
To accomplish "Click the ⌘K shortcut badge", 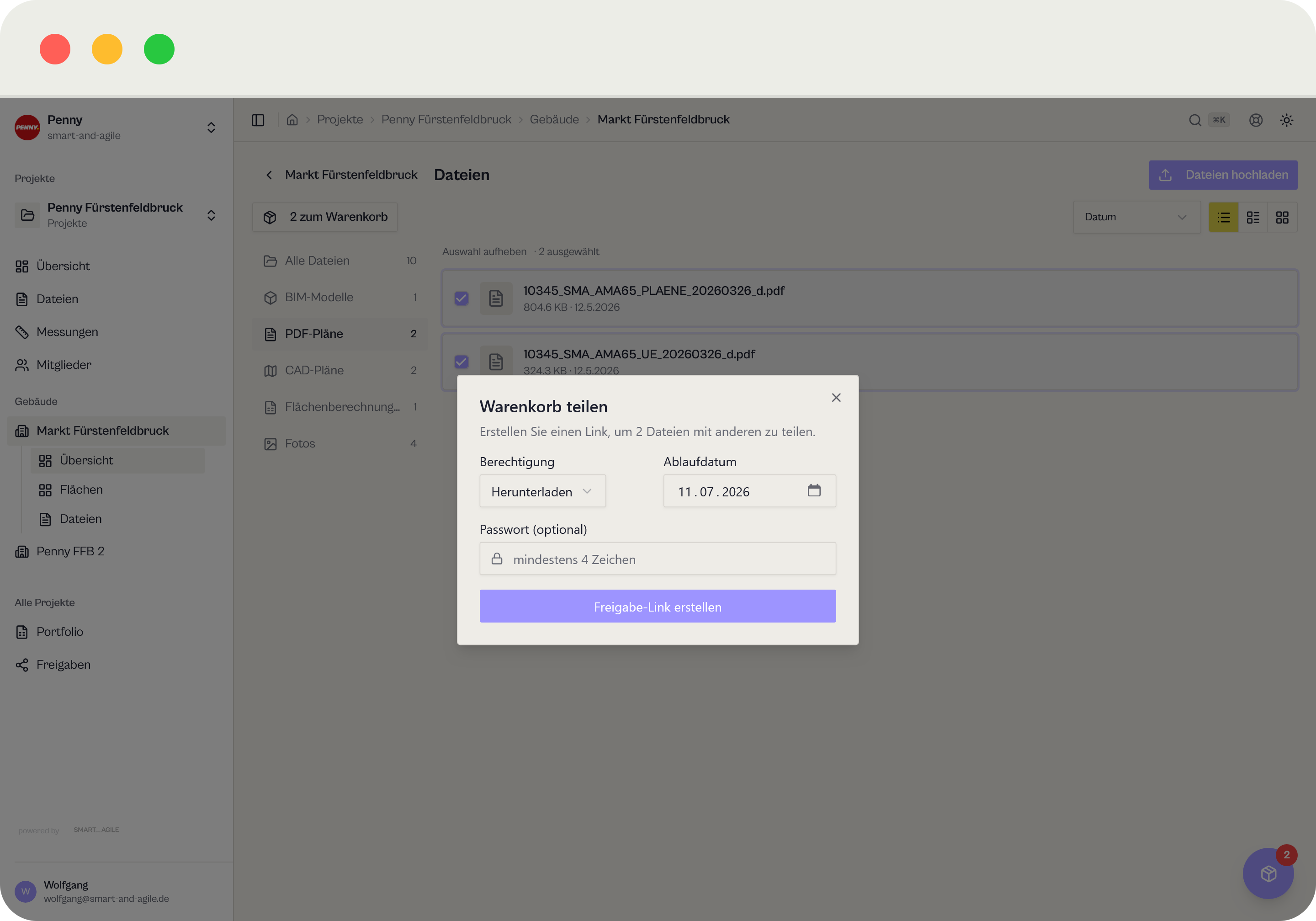I will pyautogui.click(x=1219, y=120).
